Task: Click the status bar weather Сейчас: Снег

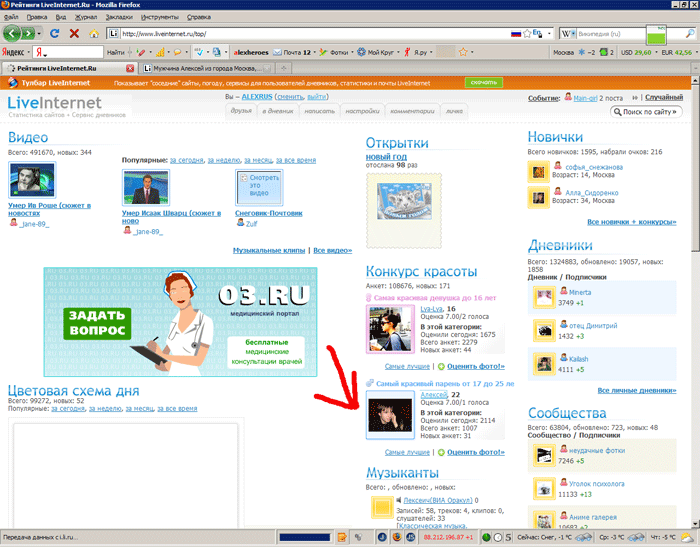Action: coord(554,537)
